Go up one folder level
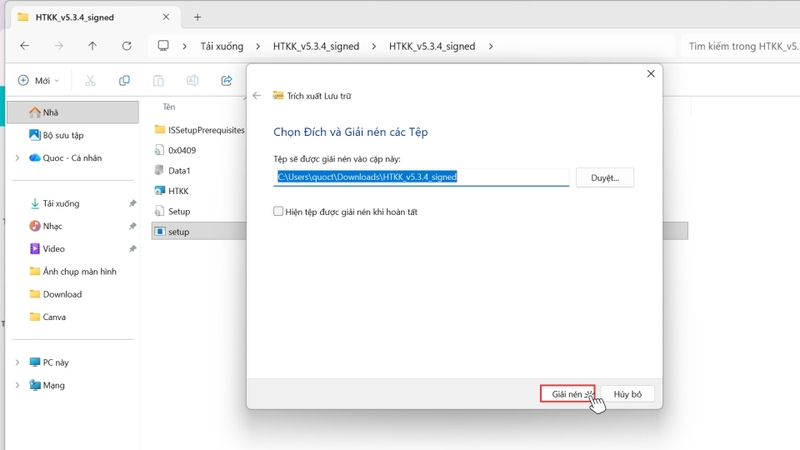 [92, 46]
